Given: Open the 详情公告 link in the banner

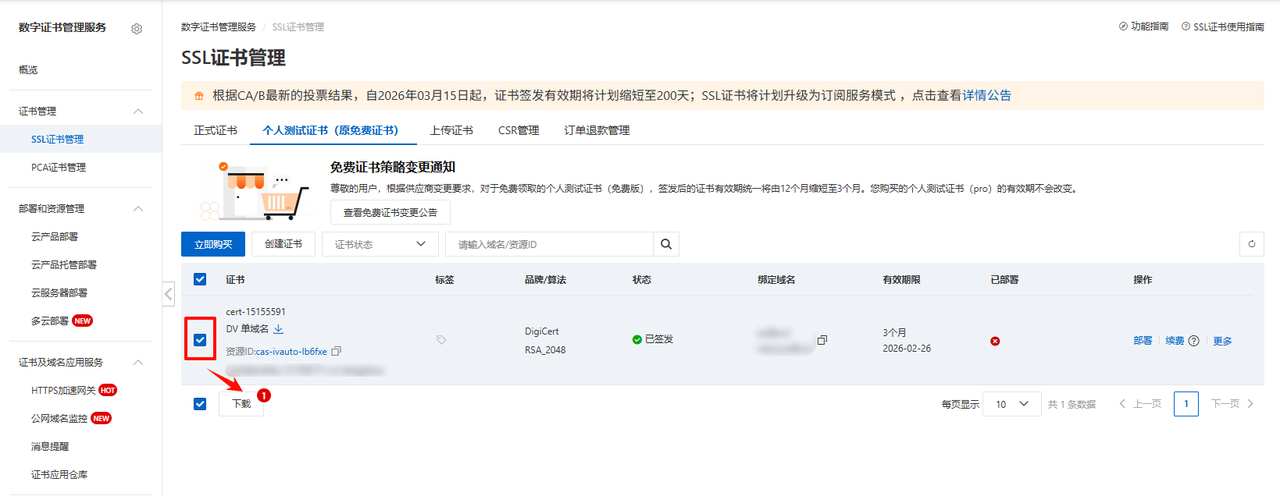Looking at the screenshot, I should coord(986,96).
